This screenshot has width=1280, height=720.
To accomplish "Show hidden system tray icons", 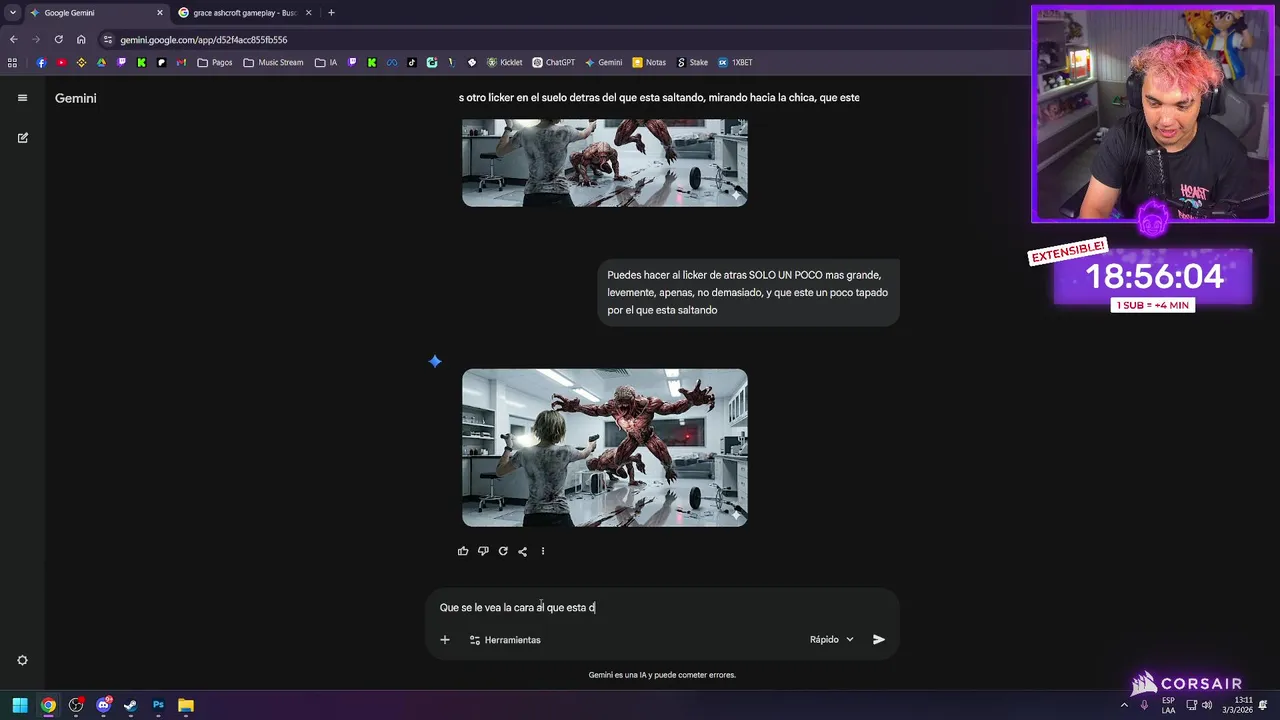I will pos(1124,705).
